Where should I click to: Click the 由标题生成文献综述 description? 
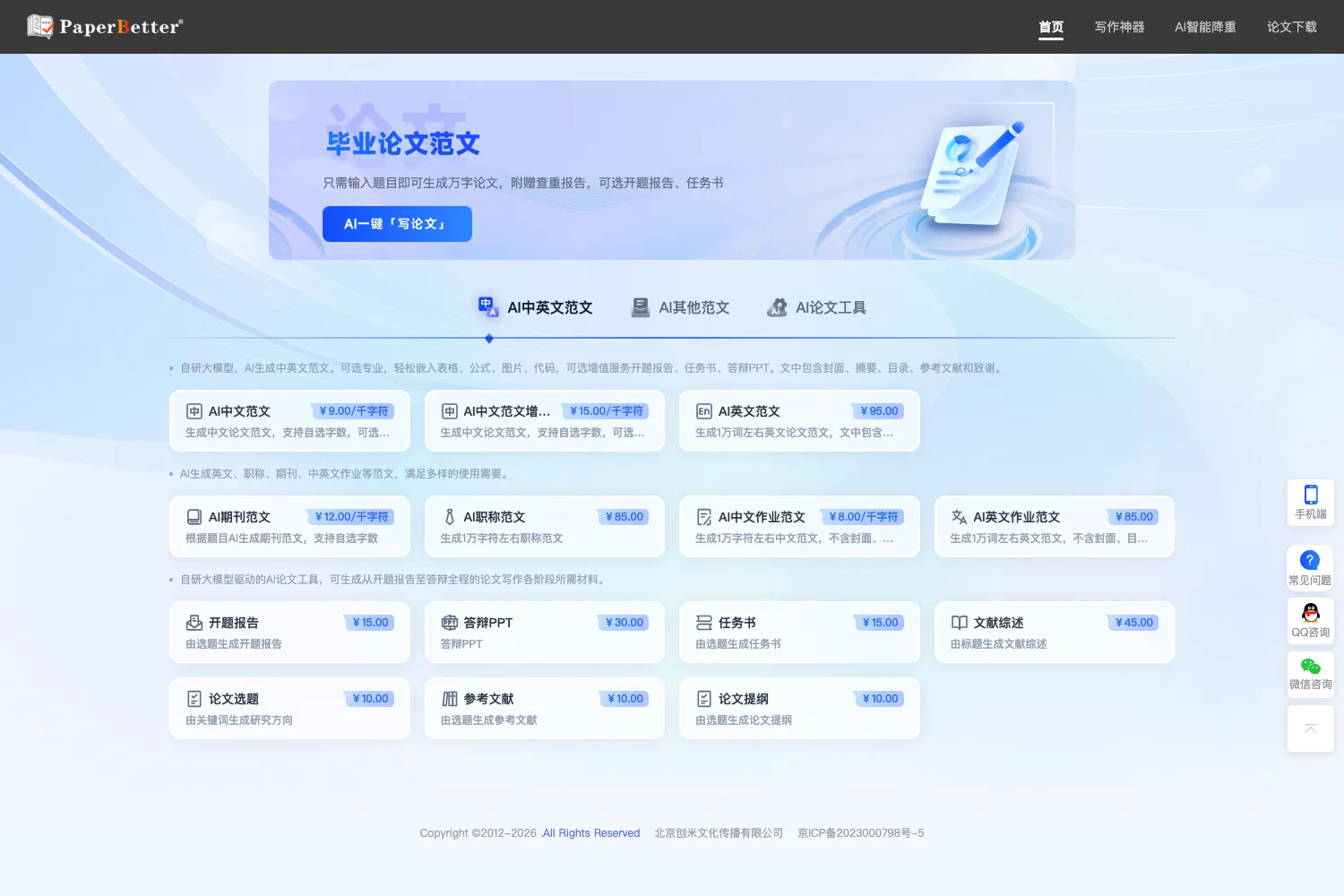999,644
